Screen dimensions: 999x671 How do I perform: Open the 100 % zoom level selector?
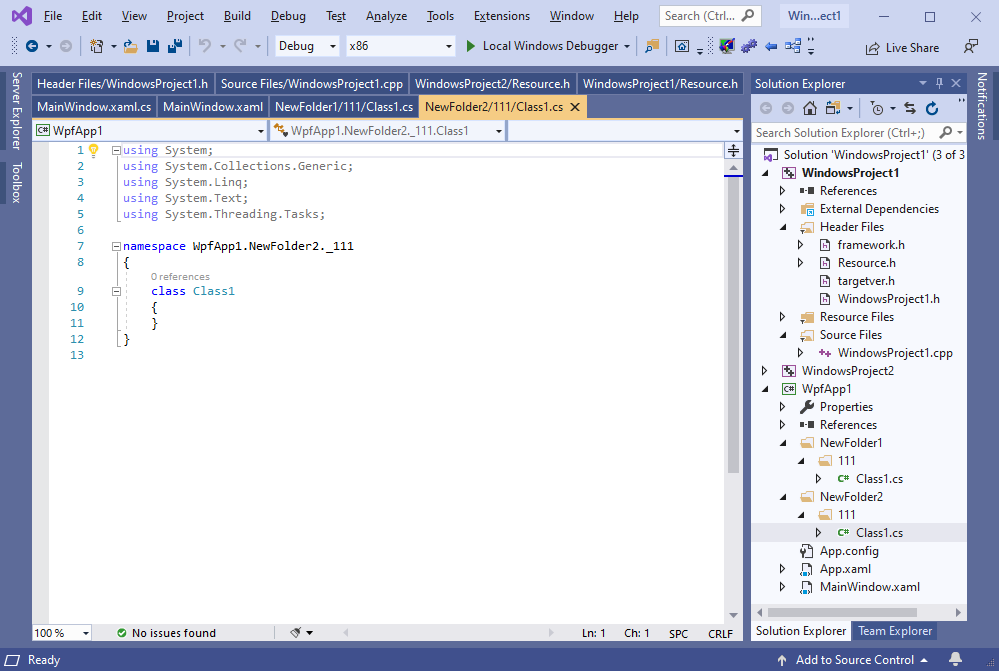click(61, 633)
